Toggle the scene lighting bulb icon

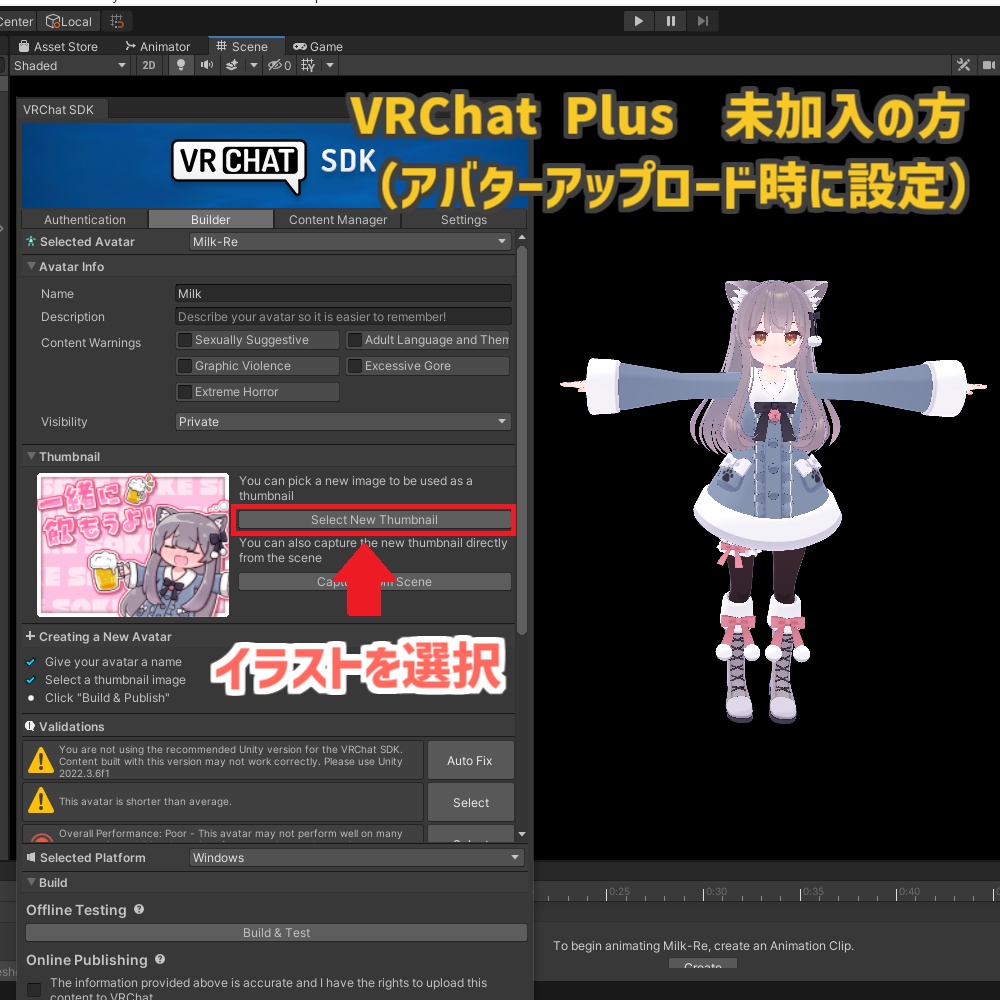(180, 65)
